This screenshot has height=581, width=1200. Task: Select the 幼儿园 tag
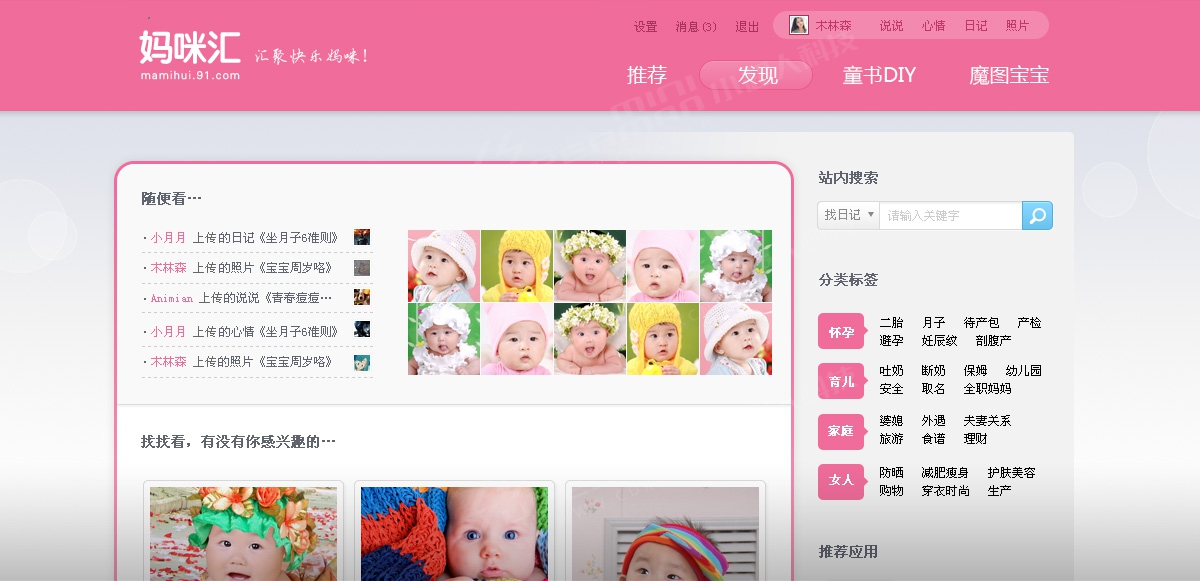pyautogui.click(x=1024, y=371)
